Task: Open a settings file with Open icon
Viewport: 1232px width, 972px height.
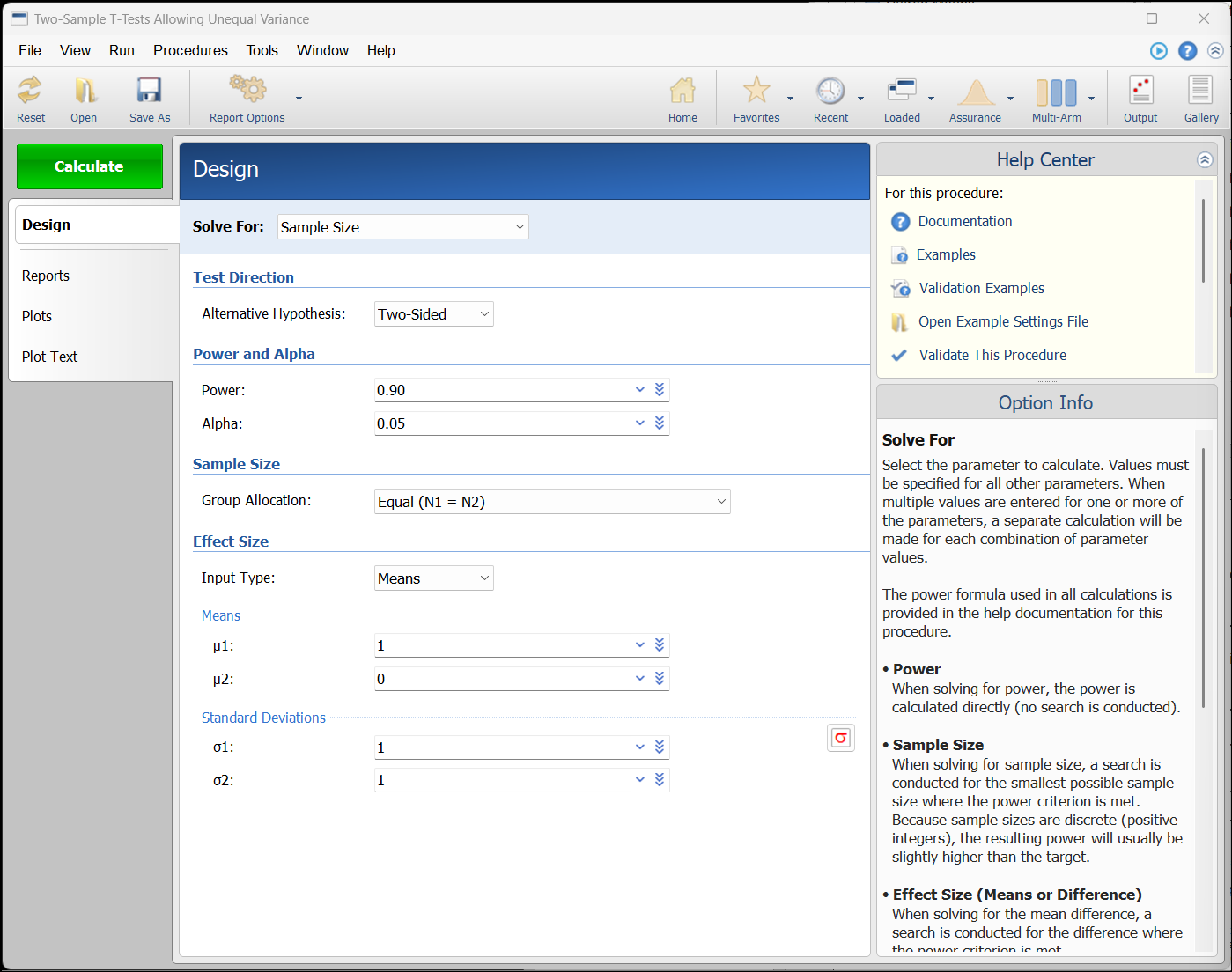Action: pyautogui.click(x=84, y=91)
